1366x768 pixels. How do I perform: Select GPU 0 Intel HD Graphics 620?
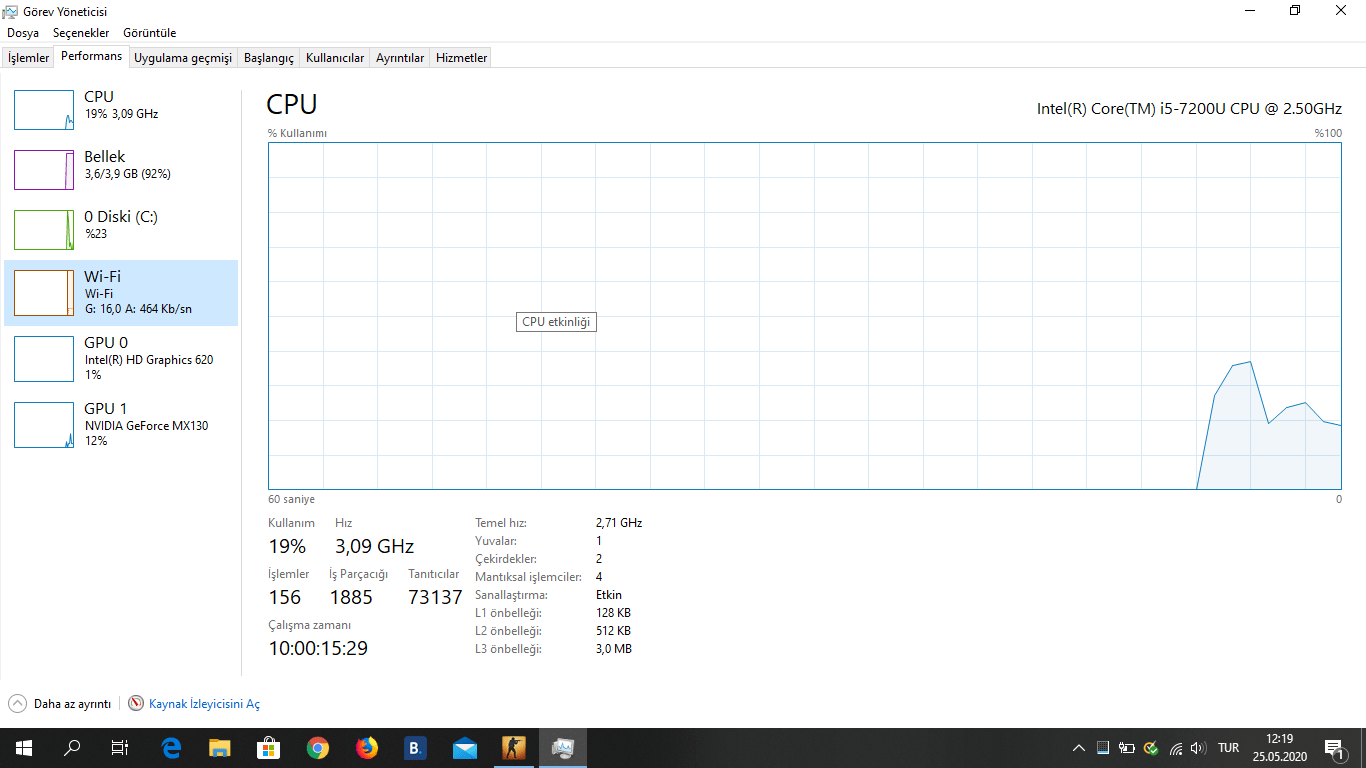pyautogui.click(x=121, y=359)
